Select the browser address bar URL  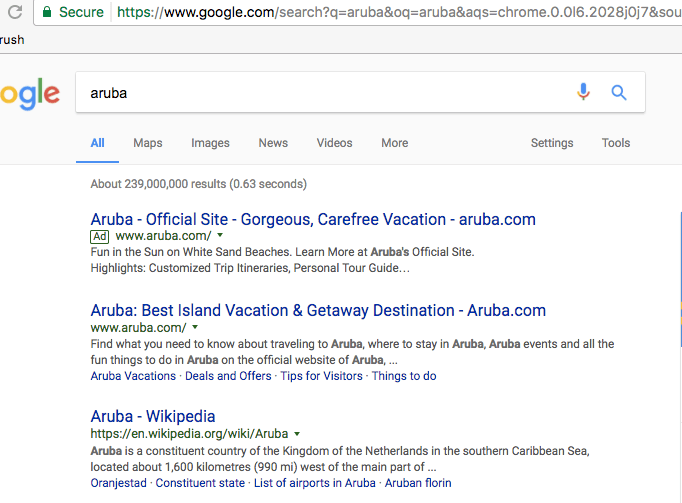coord(398,12)
